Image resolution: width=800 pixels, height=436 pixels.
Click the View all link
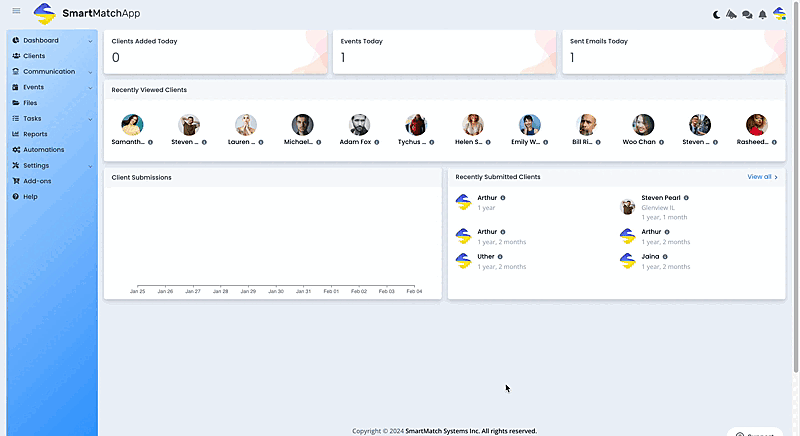pos(762,177)
